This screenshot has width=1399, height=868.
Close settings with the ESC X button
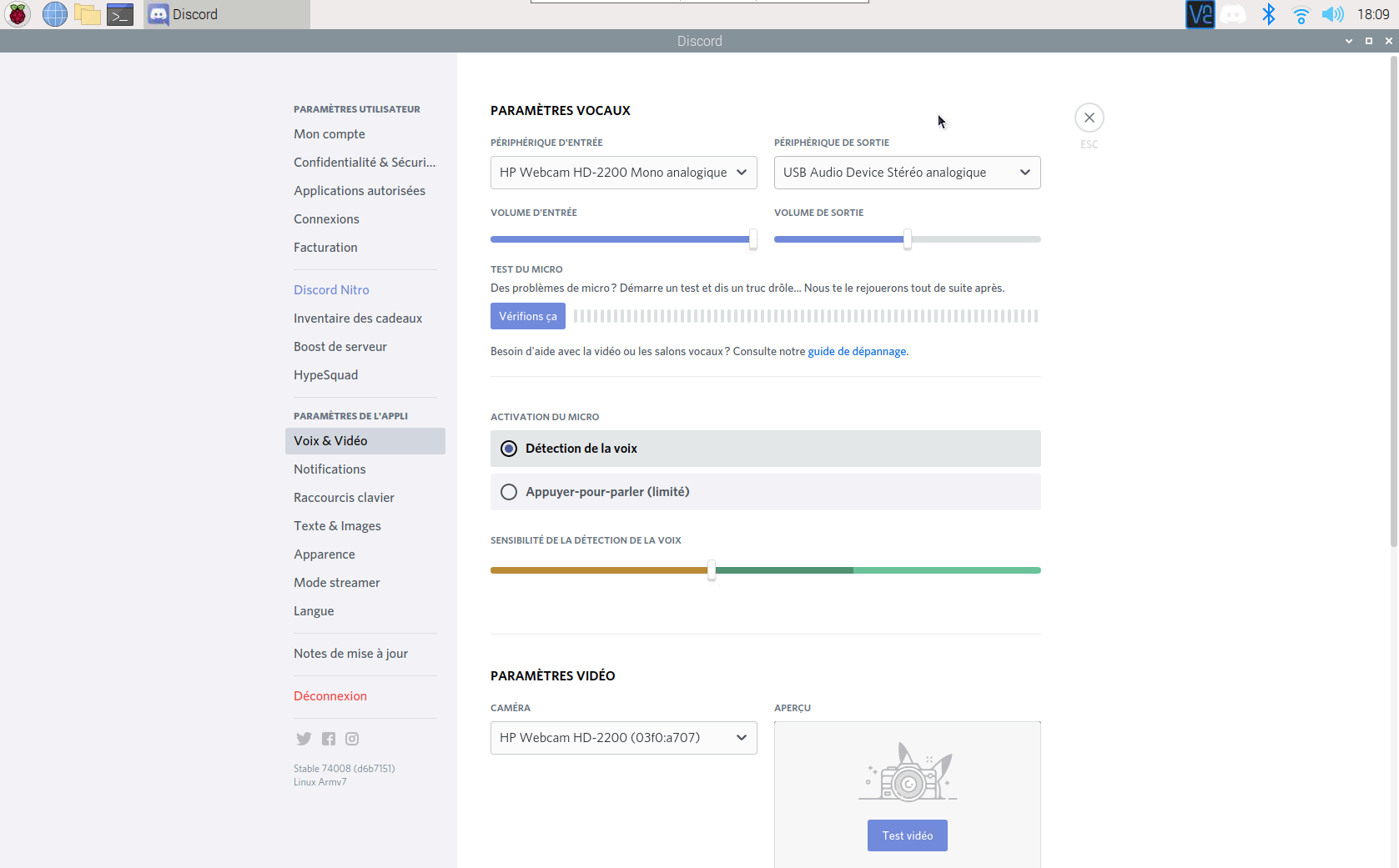pos(1090,118)
